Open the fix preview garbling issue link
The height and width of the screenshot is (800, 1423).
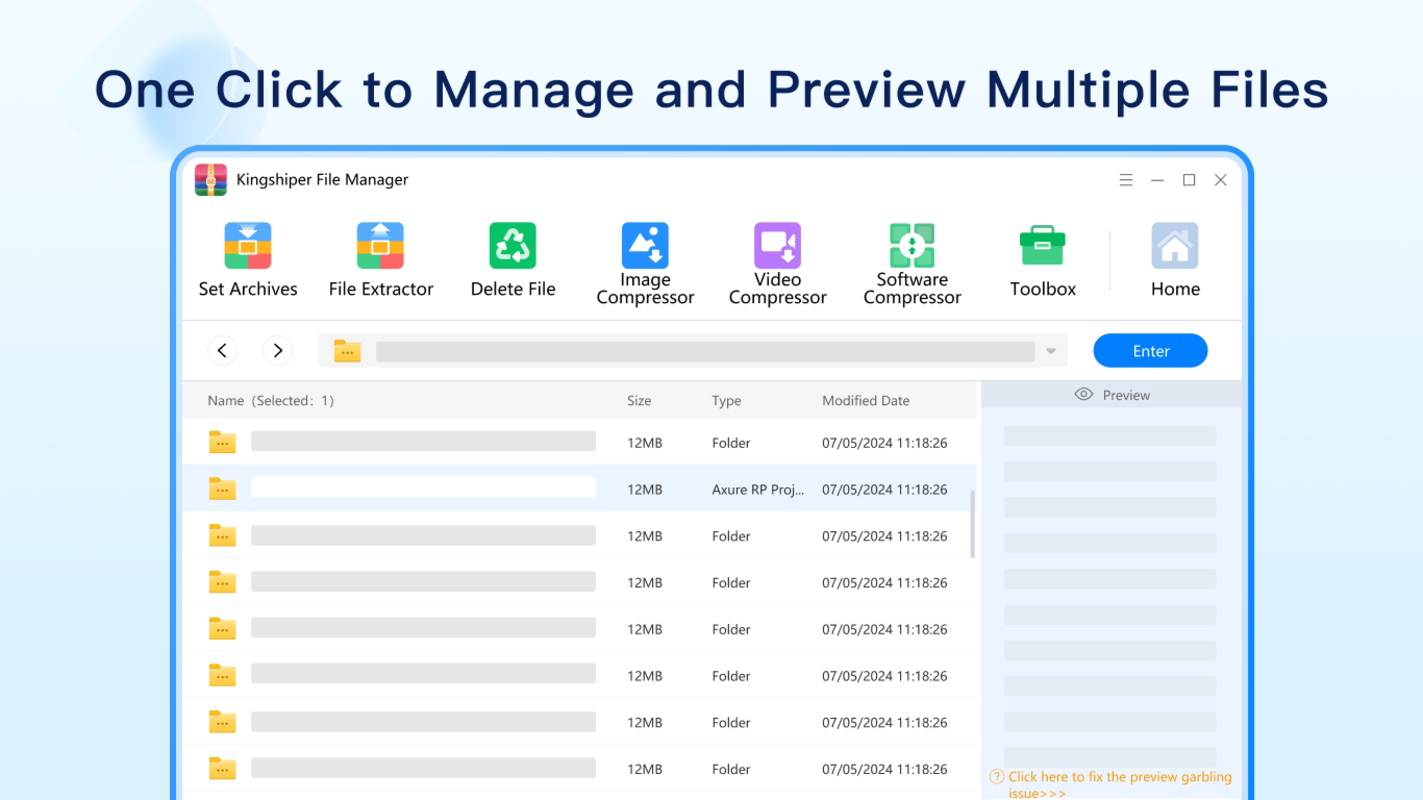[1120, 785]
